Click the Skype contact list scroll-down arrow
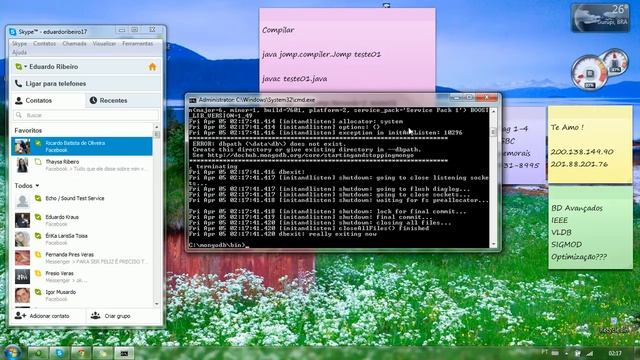Viewport: 640px width, 360px height. click(157, 304)
